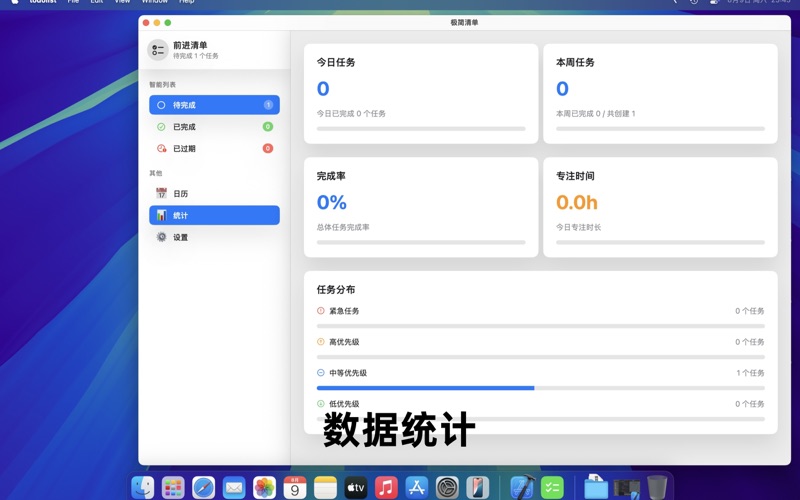Click the 0 个任务 count for 紧急任务
The image size is (800, 500).
(x=749, y=311)
